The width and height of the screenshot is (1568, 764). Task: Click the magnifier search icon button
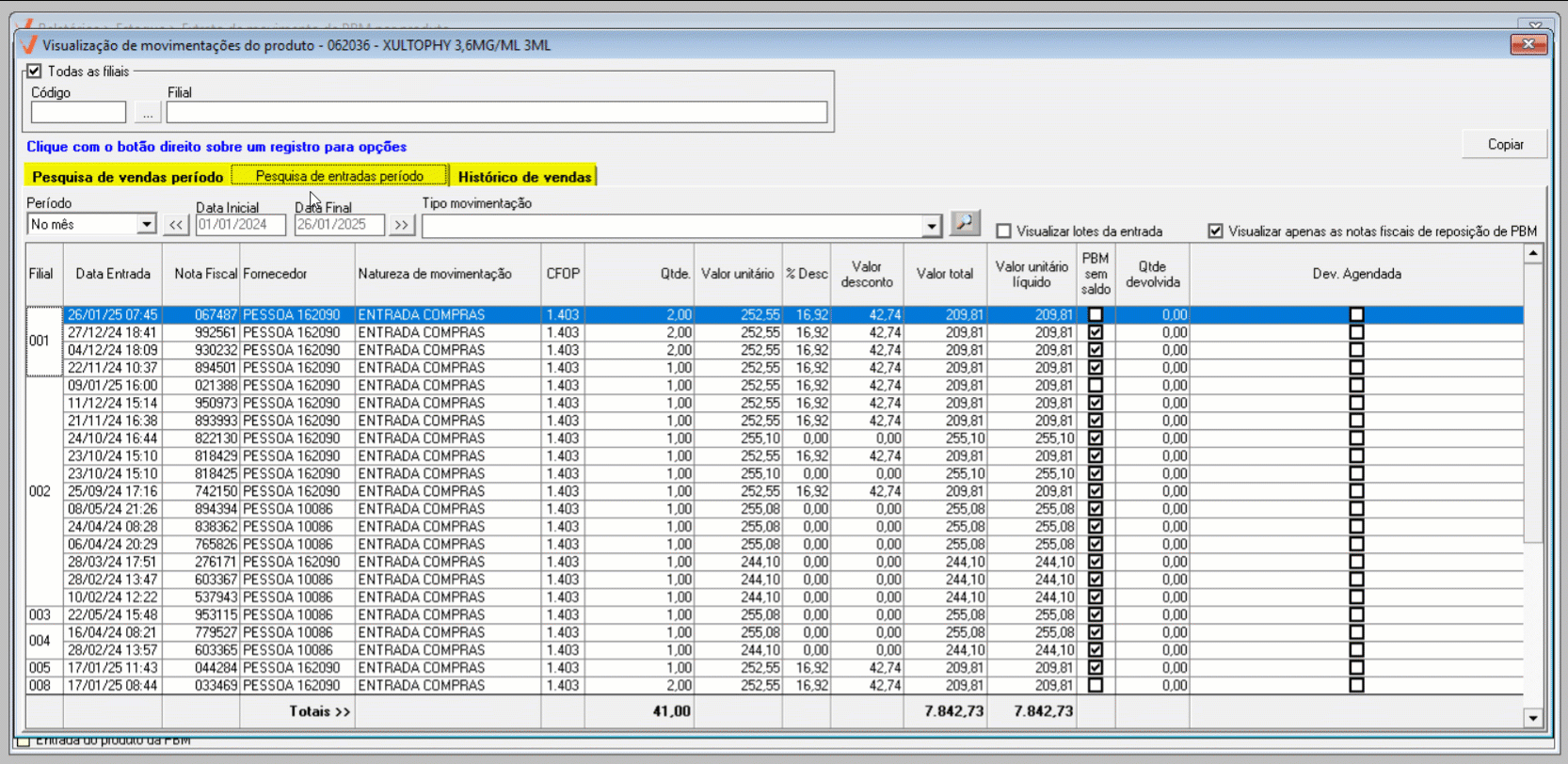click(x=965, y=224)
